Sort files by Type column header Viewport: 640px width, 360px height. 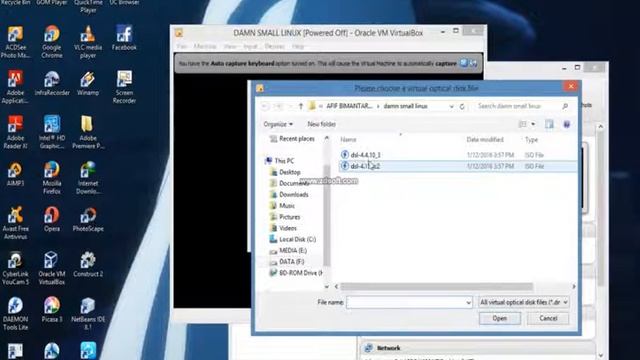pyautogui.click(x=531, y=140)
